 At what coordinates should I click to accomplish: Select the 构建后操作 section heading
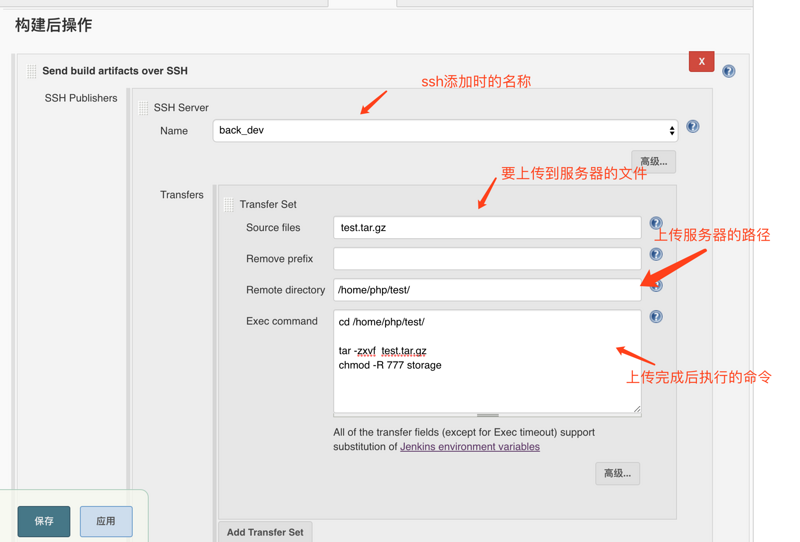point(54,25)
